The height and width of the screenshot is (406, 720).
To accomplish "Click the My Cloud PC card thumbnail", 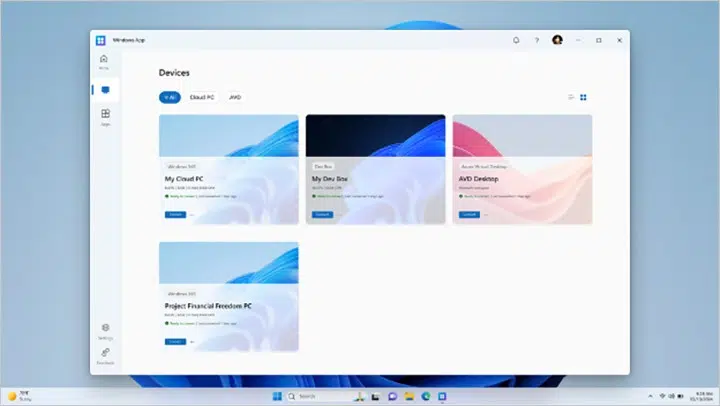I will [229, 136].
